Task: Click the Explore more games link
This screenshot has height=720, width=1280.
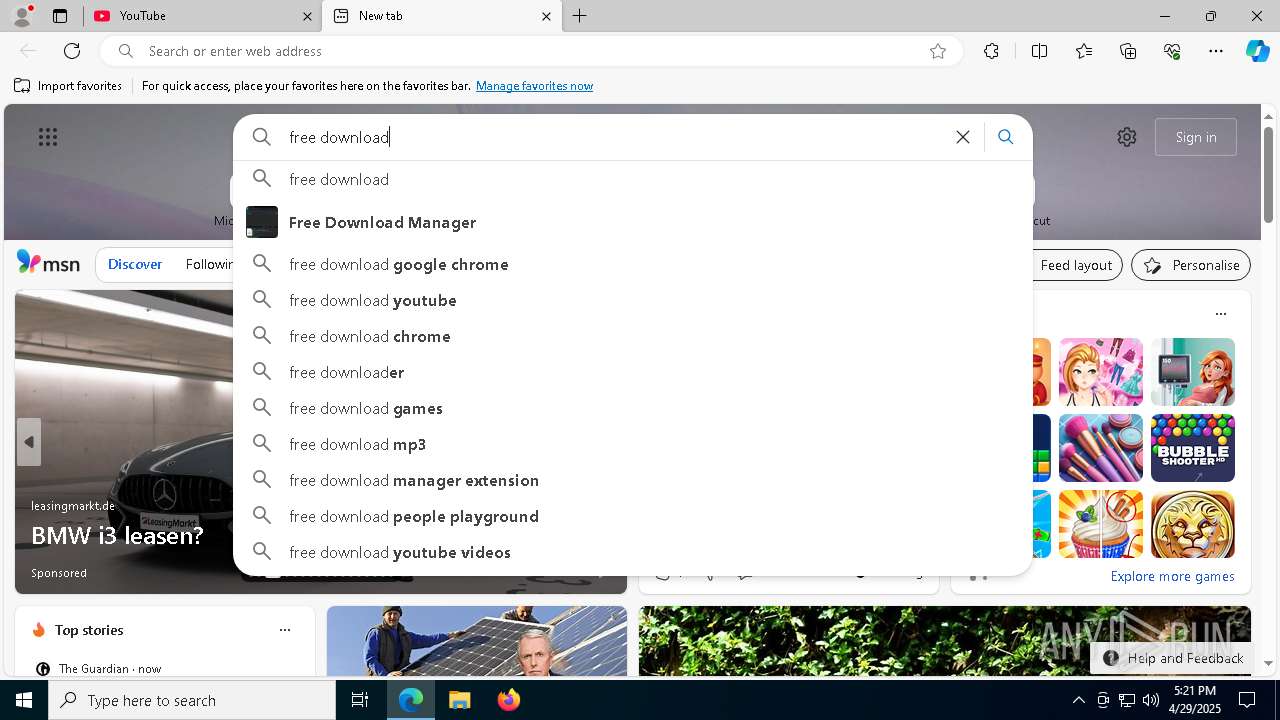Action: [1172, 576]
